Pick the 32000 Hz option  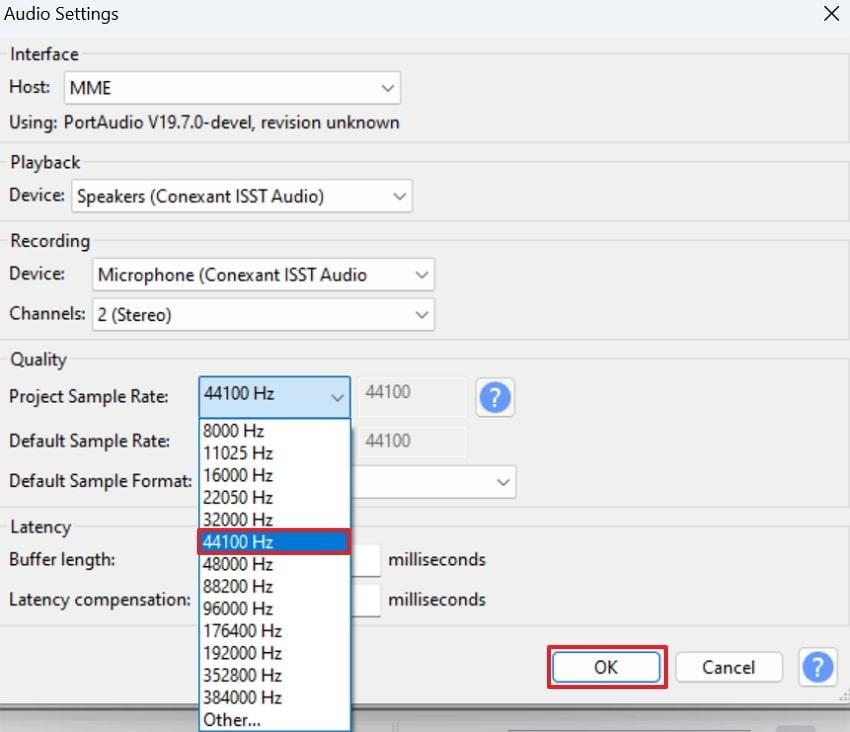click(274, 519)
